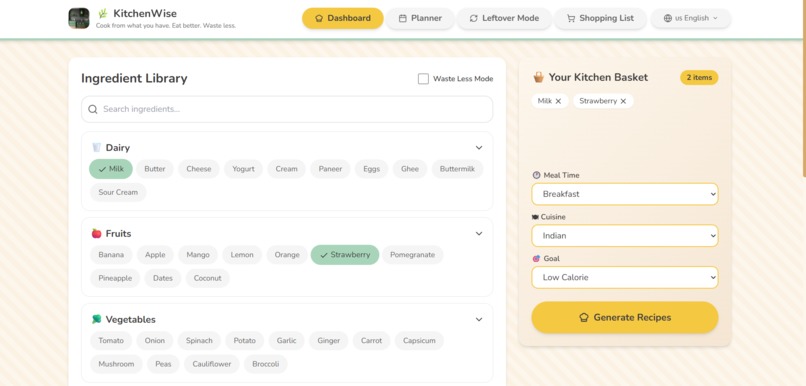Image resolution: width=806 pixels, height=386 pixels.
Task: Click the green leaf icon beside KitchenWise
Action: [x=103, y=13]
